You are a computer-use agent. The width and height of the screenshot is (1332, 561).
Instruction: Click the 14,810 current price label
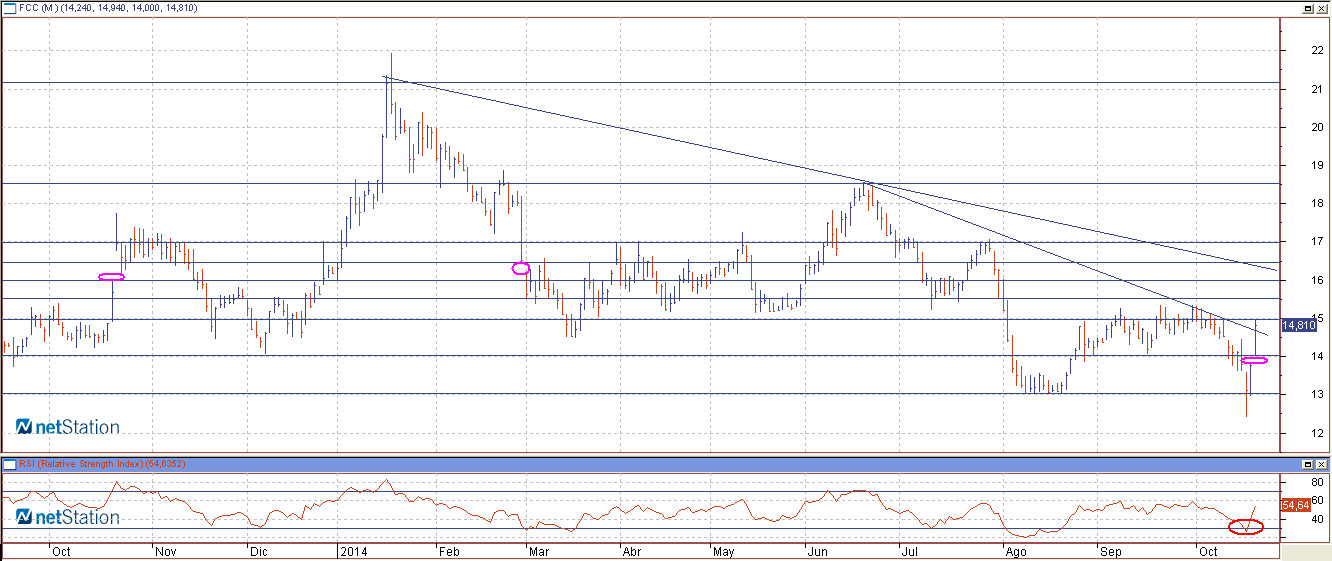tap(1297, 325)
